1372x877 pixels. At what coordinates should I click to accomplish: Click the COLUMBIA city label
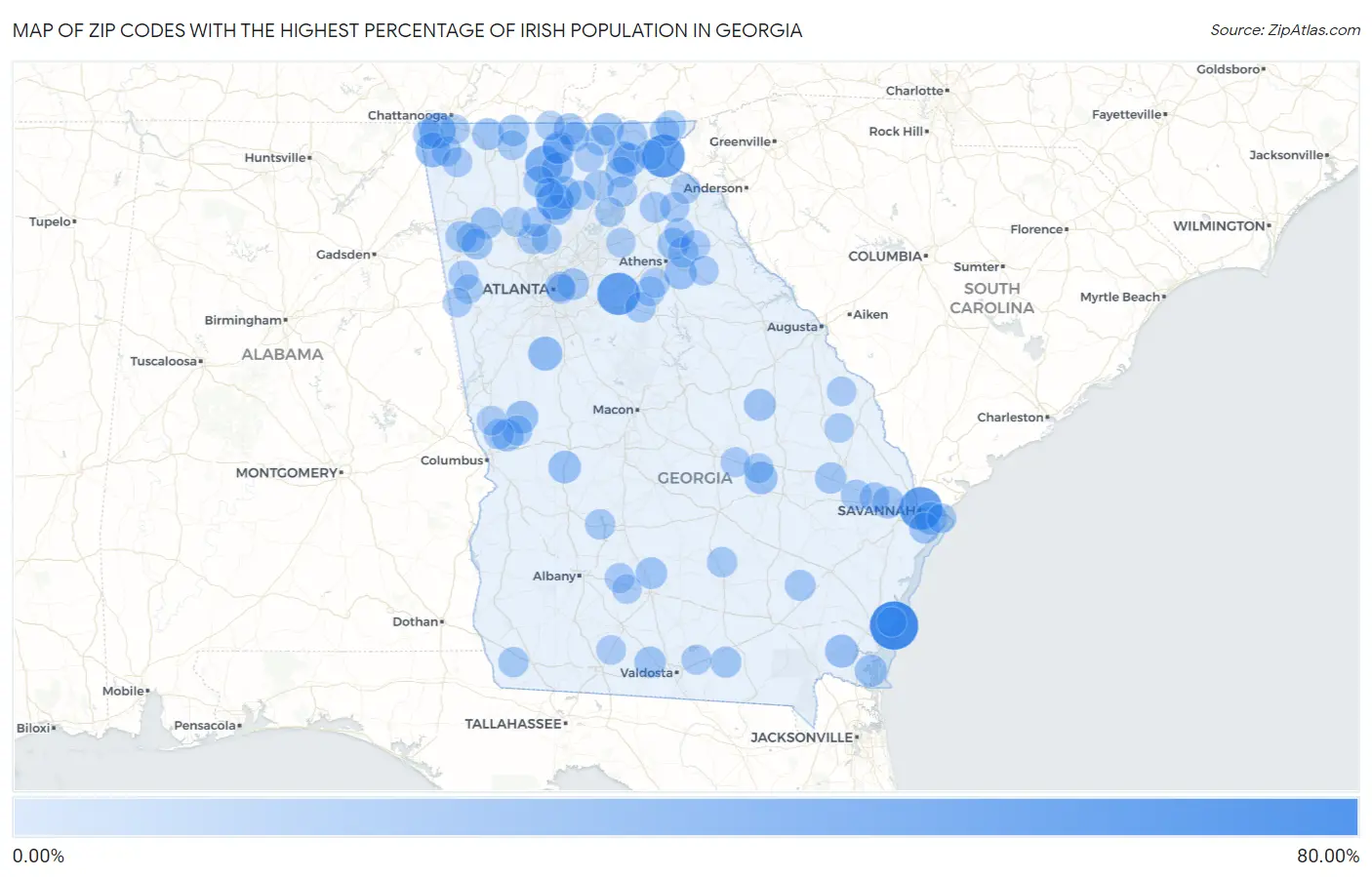pyautogui.click(x=885, y=257)
